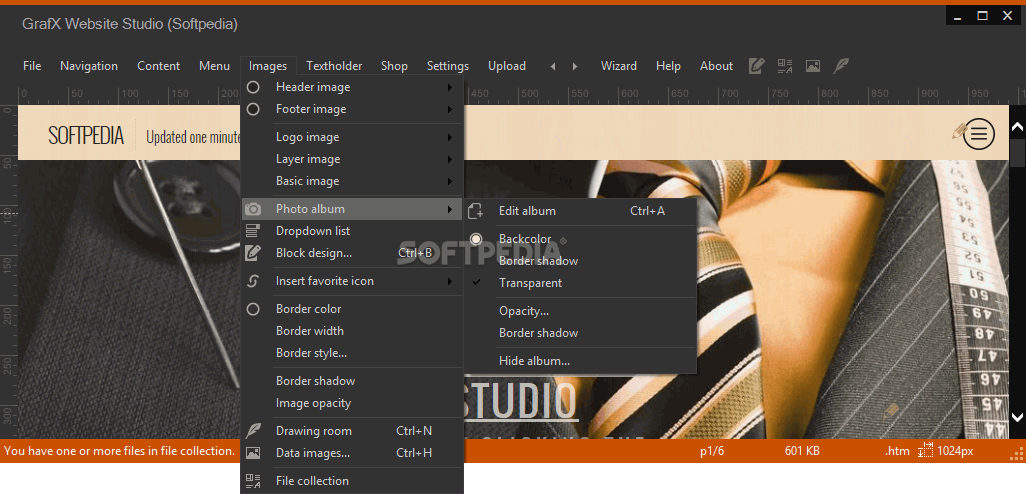
Task: Click the list icon beside Dropdown list
Action: 253,230
